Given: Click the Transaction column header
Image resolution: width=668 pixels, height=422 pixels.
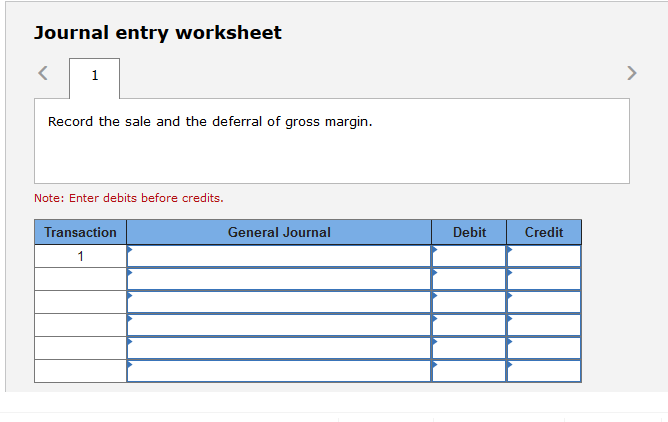Looking at the screenshot, I should (81, 232).
